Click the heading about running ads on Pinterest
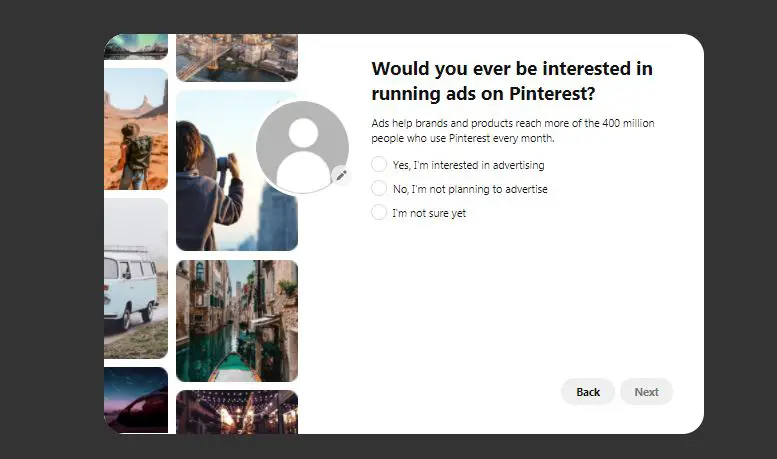The image size is (777, 459). (512, 81)
